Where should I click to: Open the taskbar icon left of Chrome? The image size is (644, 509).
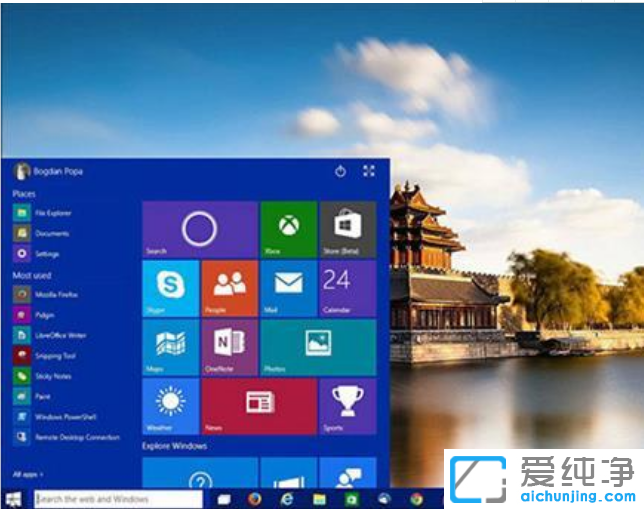click(384, 499)
